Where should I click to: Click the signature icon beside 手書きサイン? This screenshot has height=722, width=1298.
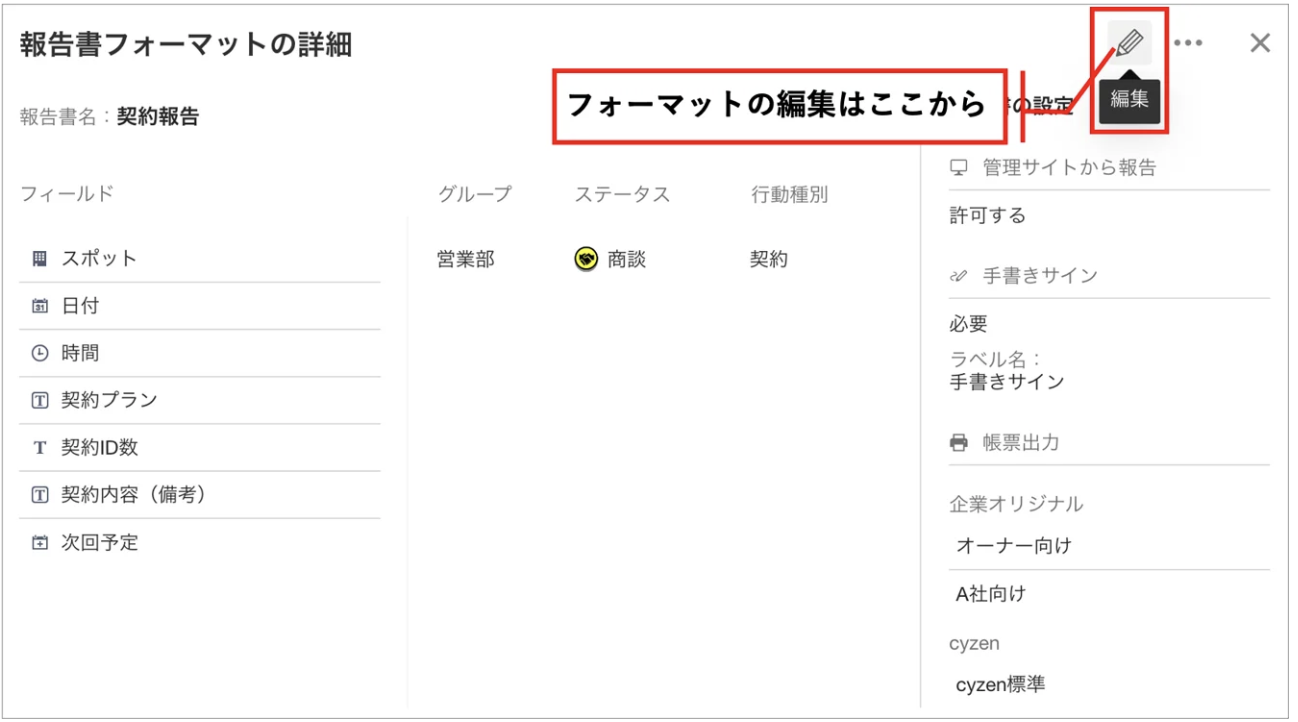pyautogui.click(x=958, y=276)
